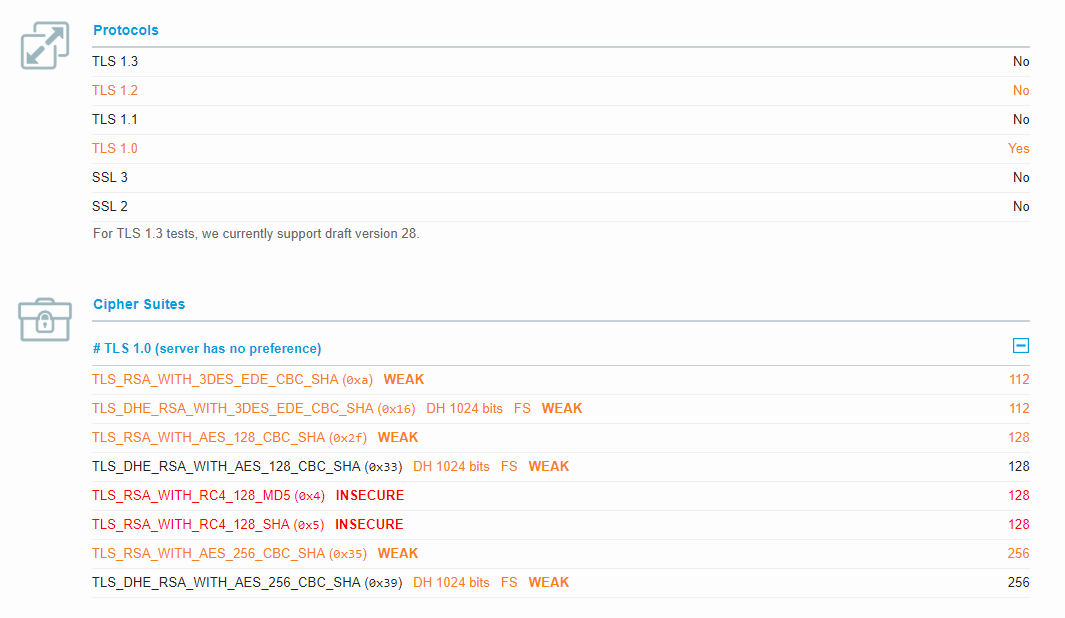
Task: Click the Cipher Suites heading
Action: 139,304
